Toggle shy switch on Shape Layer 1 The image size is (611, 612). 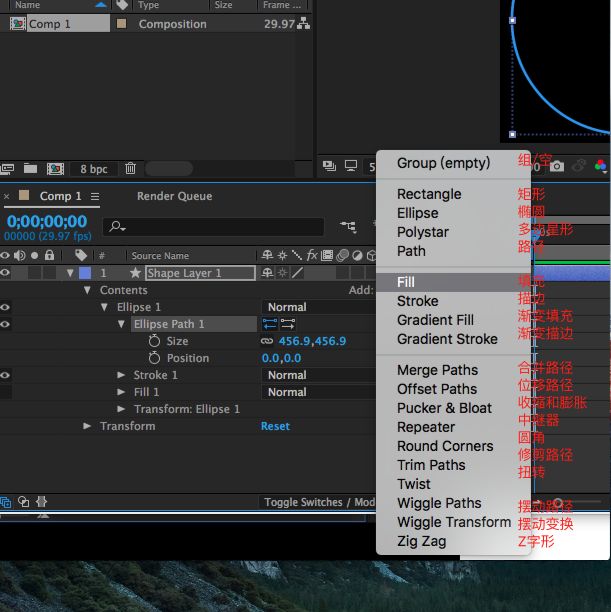tap(267, 272)
